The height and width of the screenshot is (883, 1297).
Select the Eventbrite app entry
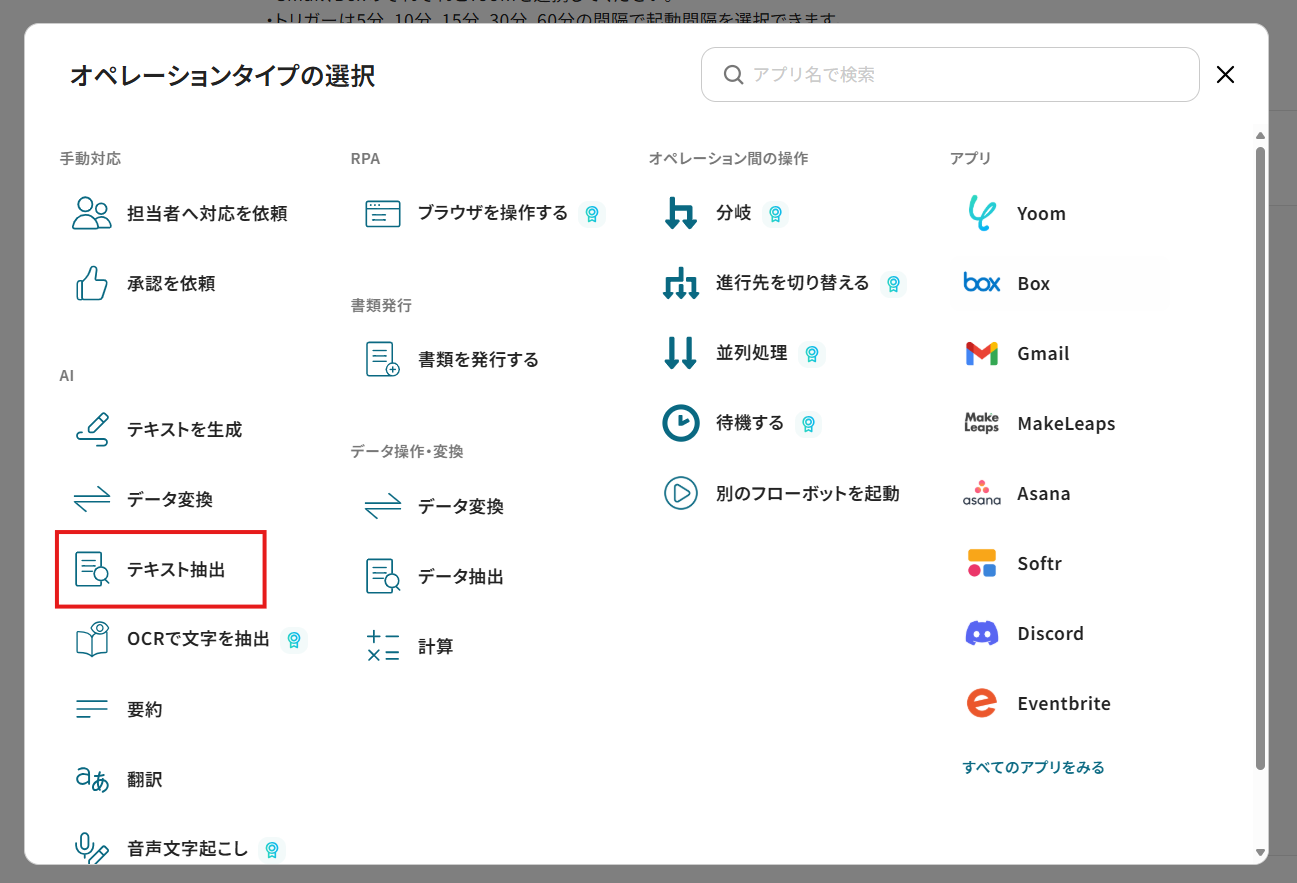tap(1063, 704)
